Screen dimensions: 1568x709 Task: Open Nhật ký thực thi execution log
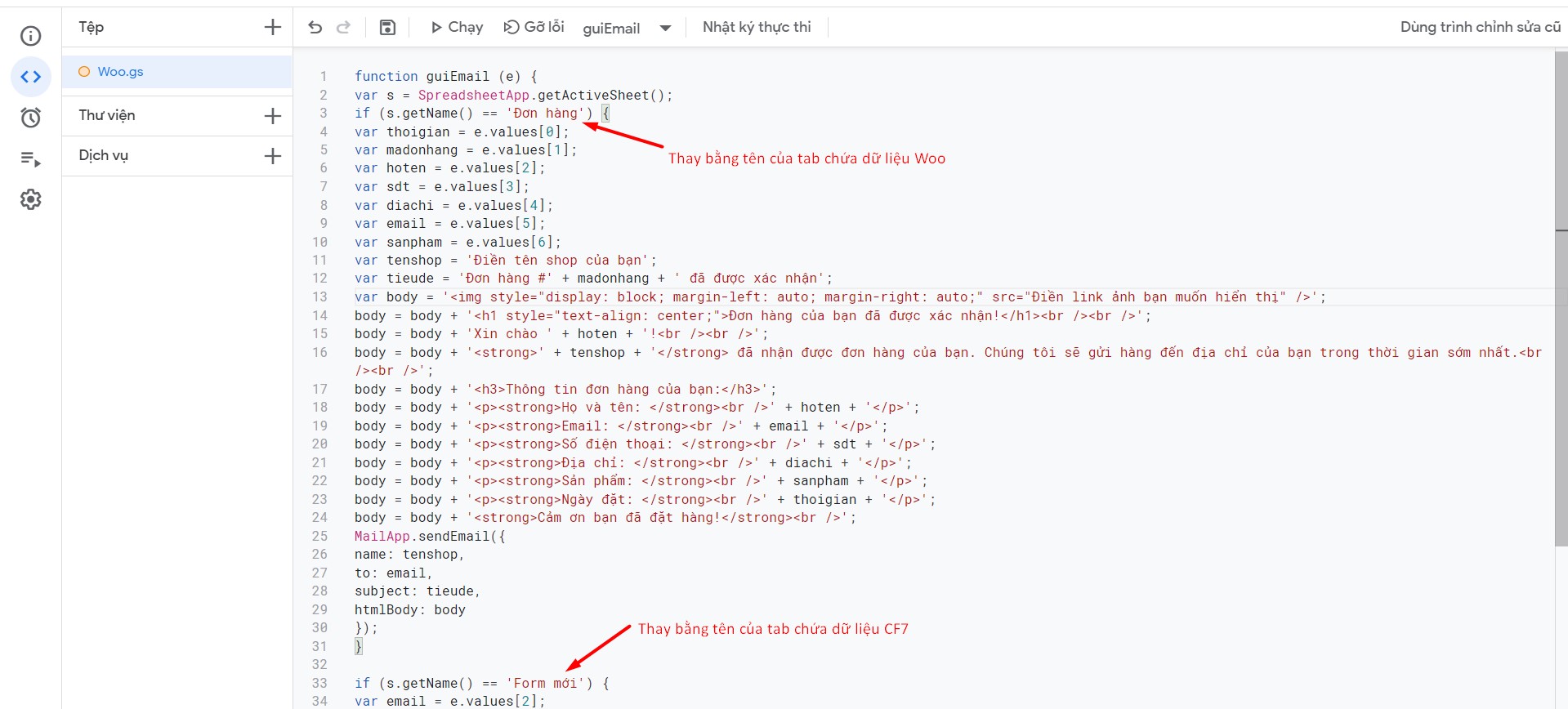click(757, 28)
